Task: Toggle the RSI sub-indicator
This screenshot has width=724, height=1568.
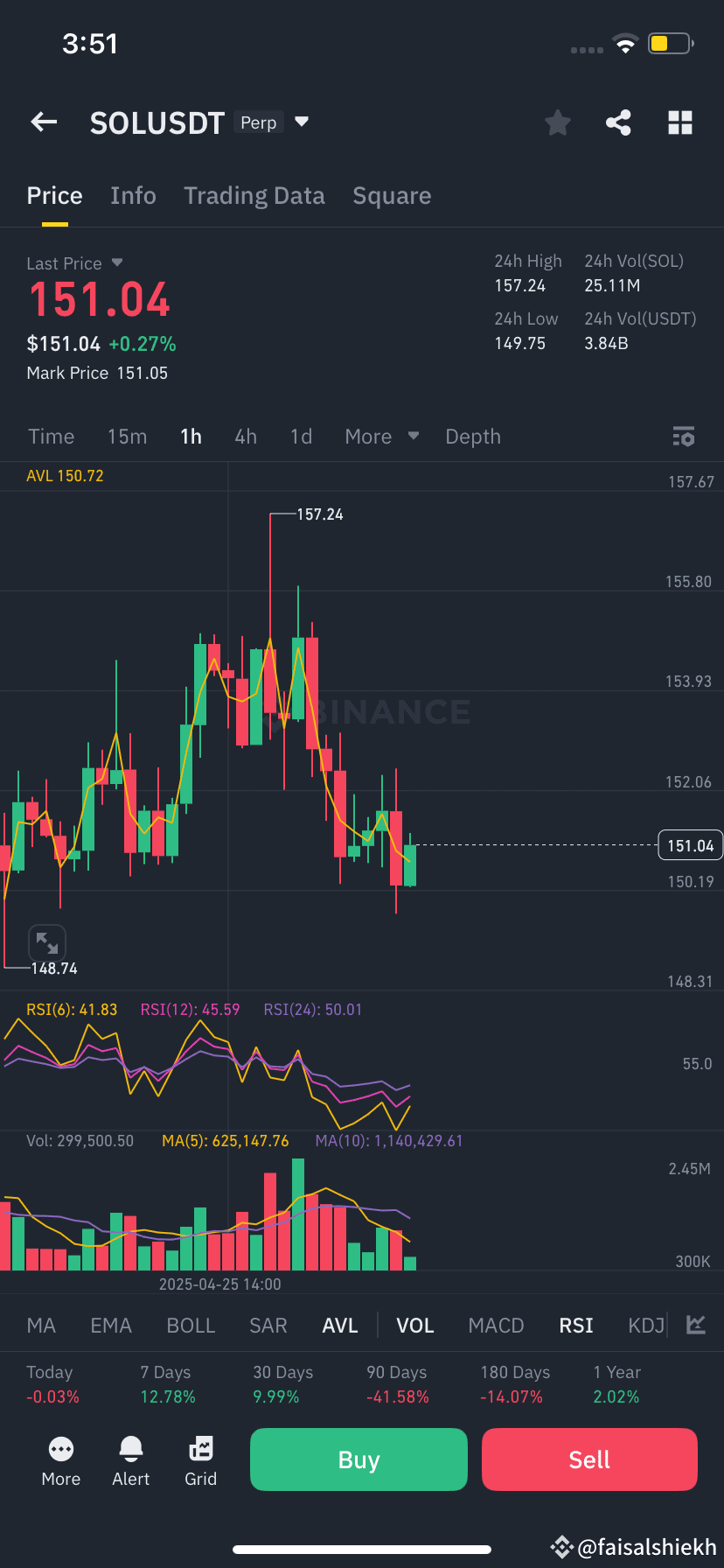Action: point(576,1326)
